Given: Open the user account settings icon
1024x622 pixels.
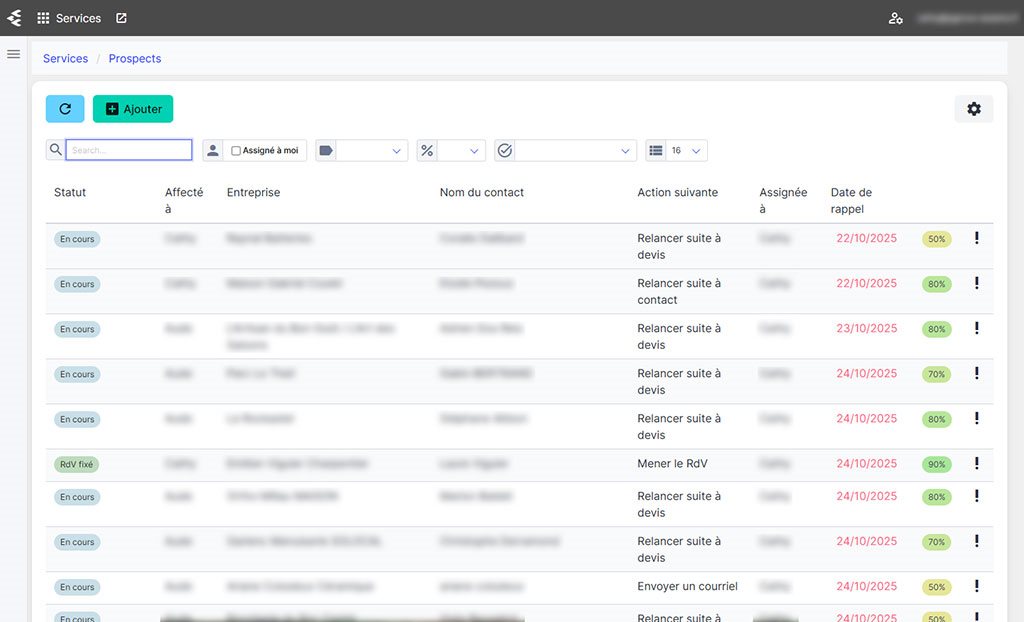Looking at the screenshot, I should pyautogui.click(x=895, y=18).
